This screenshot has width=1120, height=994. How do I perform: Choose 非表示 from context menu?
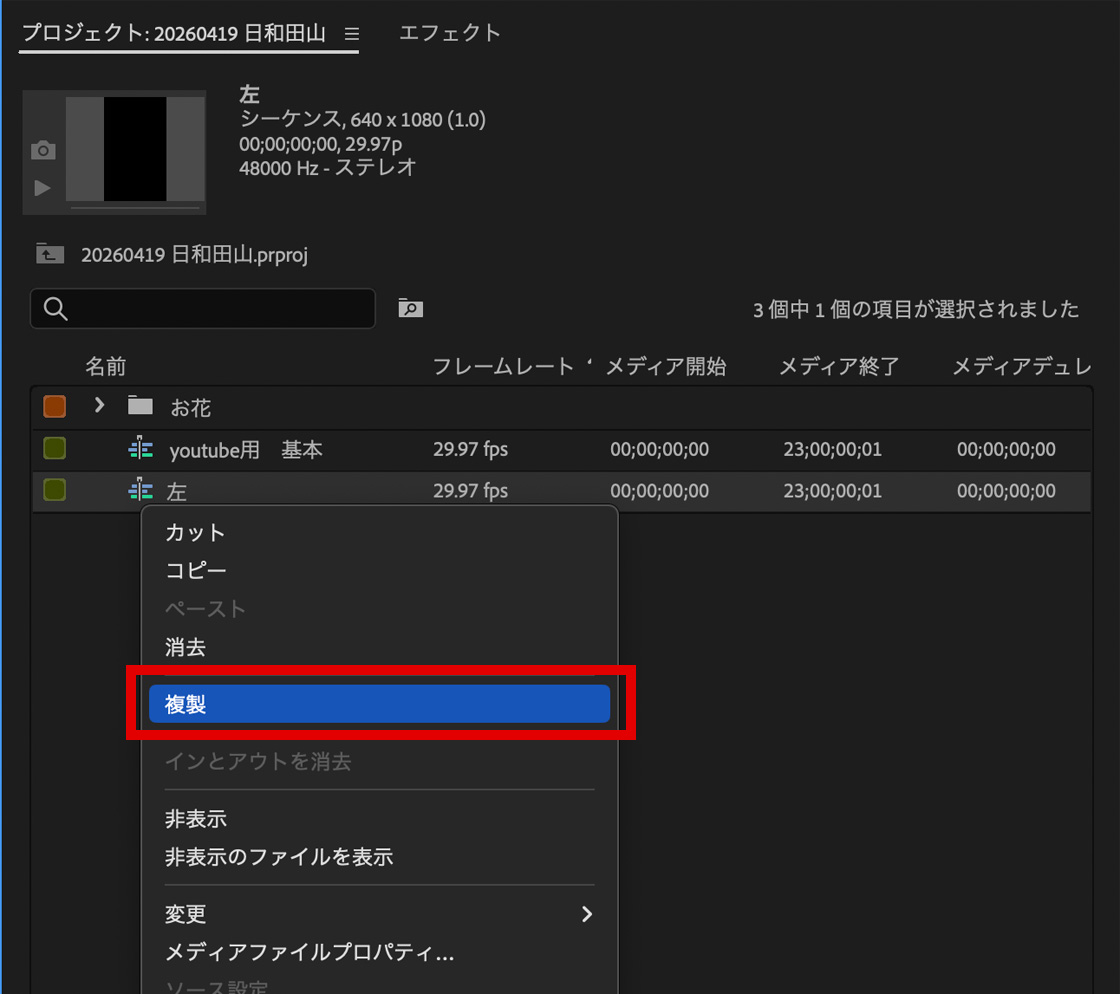(x=379, y=818)
